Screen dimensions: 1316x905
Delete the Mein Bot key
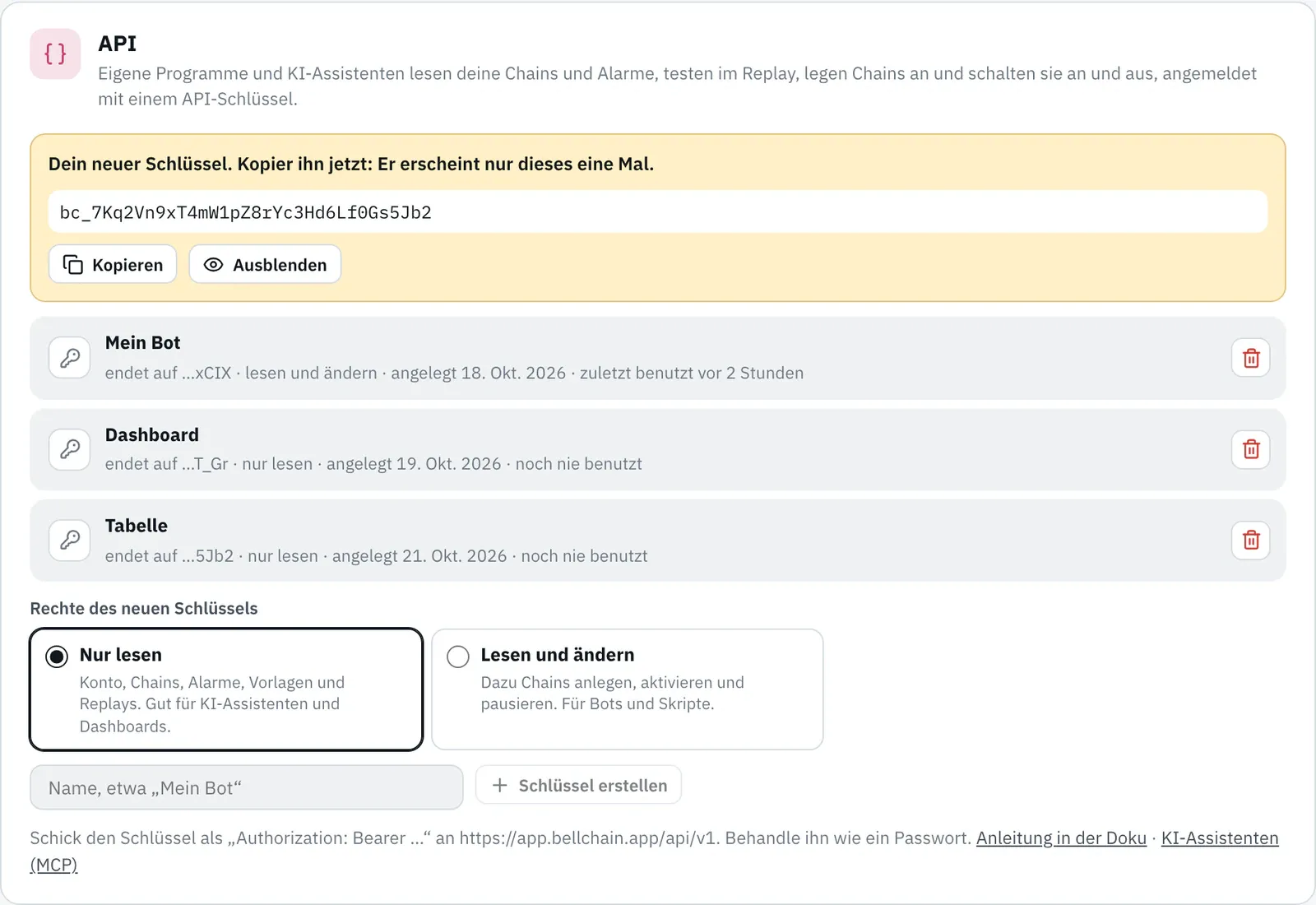click(x=1250, y=358)
